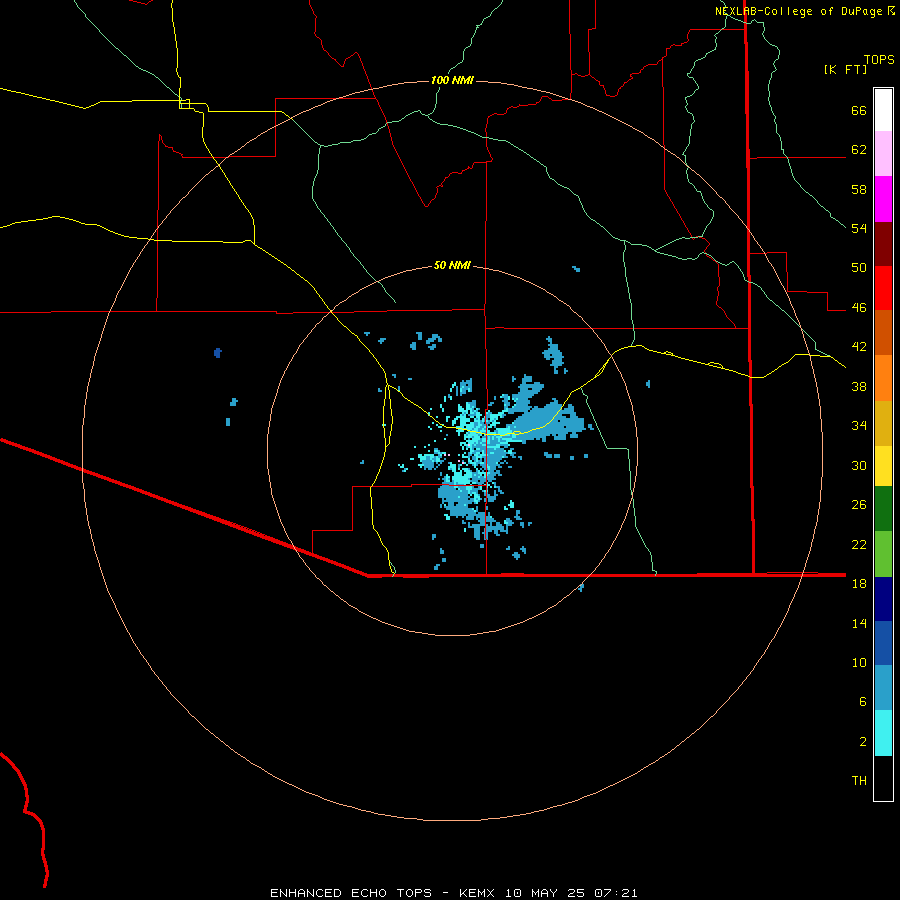Click the magenta legend swatch
The image size is (900, 900).
[x=883, y=199]
